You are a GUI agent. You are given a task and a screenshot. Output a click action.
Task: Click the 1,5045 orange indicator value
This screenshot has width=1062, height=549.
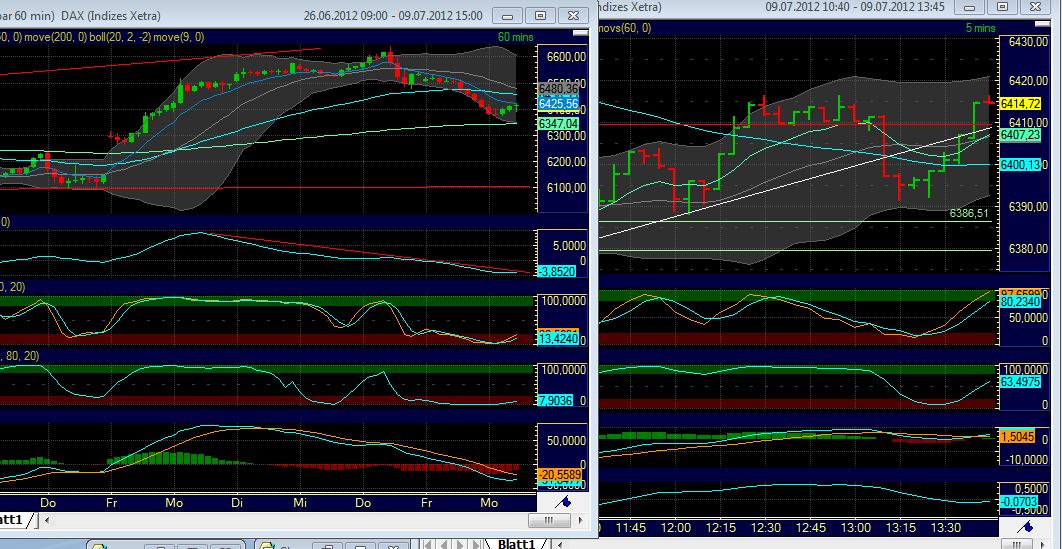coord(1017,437)
